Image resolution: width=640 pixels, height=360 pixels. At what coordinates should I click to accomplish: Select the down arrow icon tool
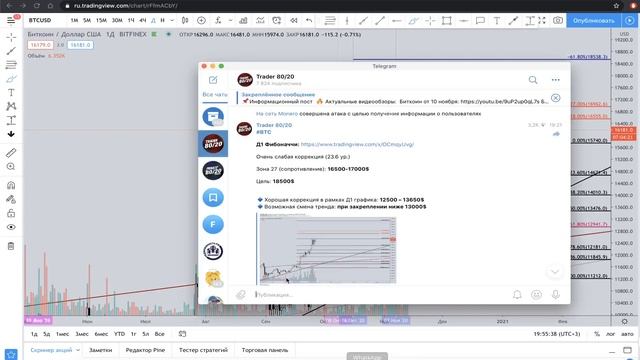(11, 134)
